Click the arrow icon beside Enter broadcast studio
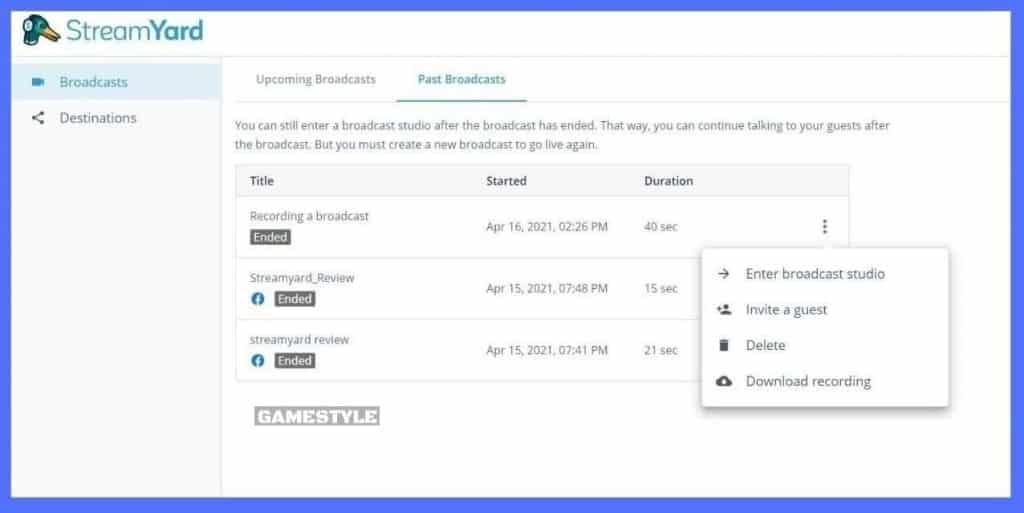1024x513 pixels. pyautogui.click(x=724, y=274)
